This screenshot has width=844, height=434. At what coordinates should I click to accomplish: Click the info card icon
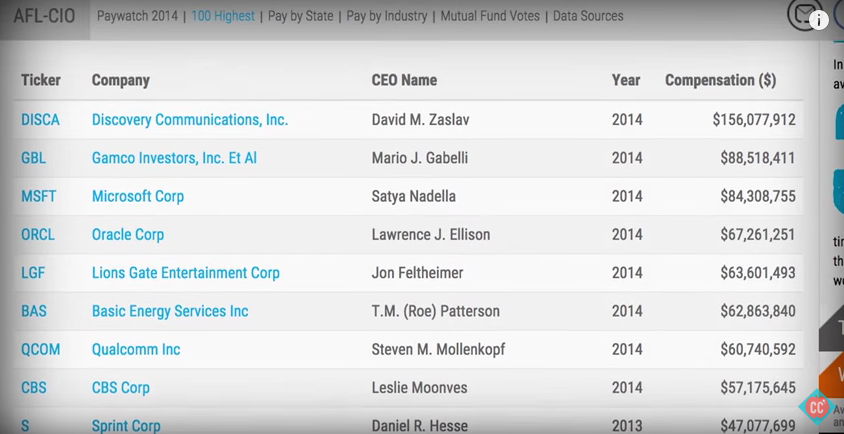pos(819,20)
